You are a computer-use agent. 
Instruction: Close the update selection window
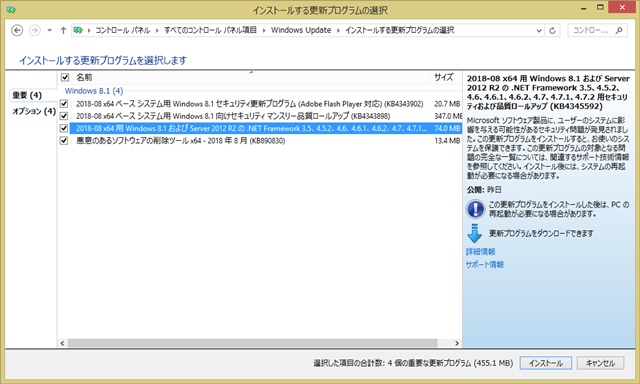(x=622, y=7)
